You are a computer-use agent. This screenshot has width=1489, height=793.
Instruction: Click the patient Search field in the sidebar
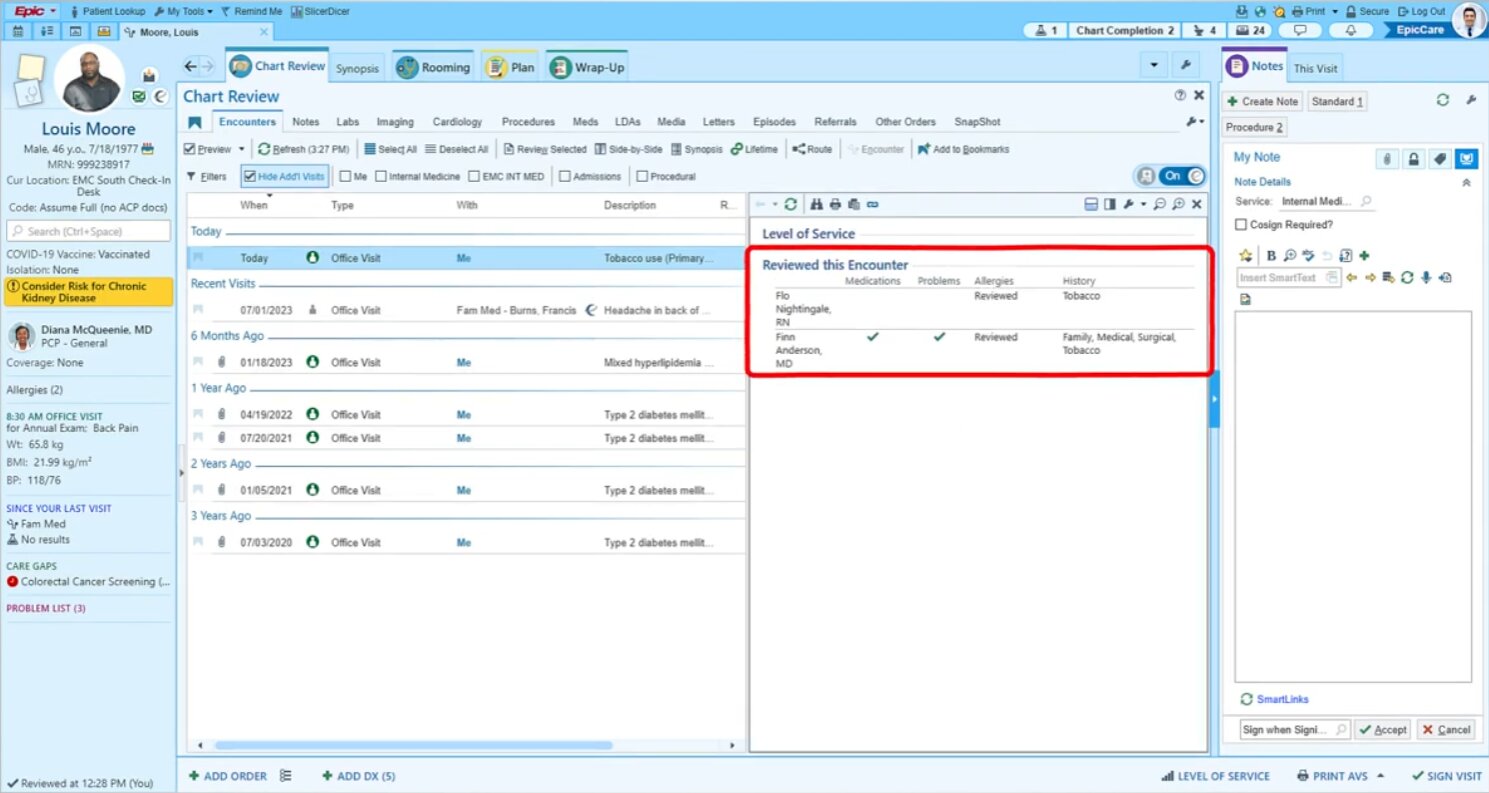point(88,231)
